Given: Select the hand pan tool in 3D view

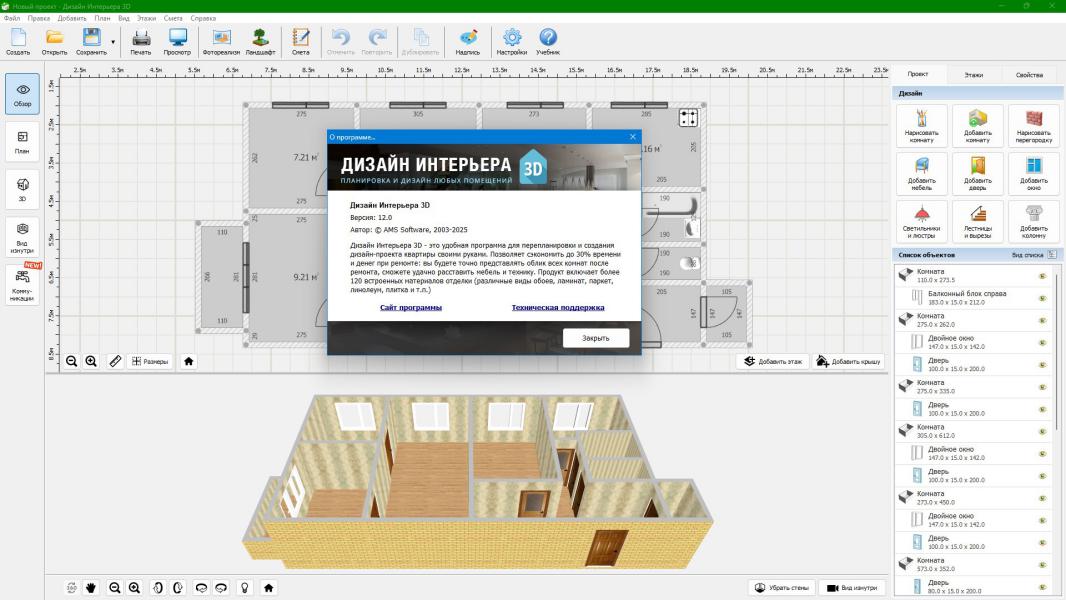Looking at the screenshot, I should point(91,588).
